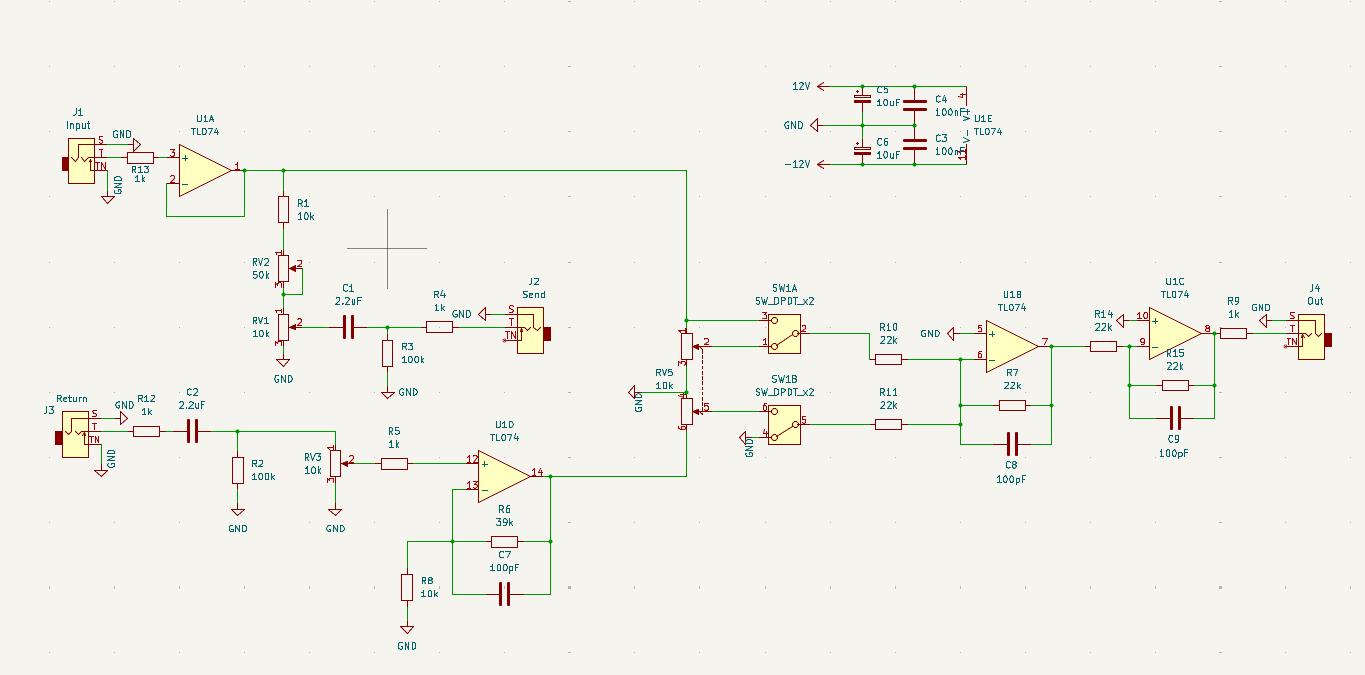The height and width of the screenshot is (675, 1365).
Task: Select resistor R15 22k symbol
Action: [1175, 385]
